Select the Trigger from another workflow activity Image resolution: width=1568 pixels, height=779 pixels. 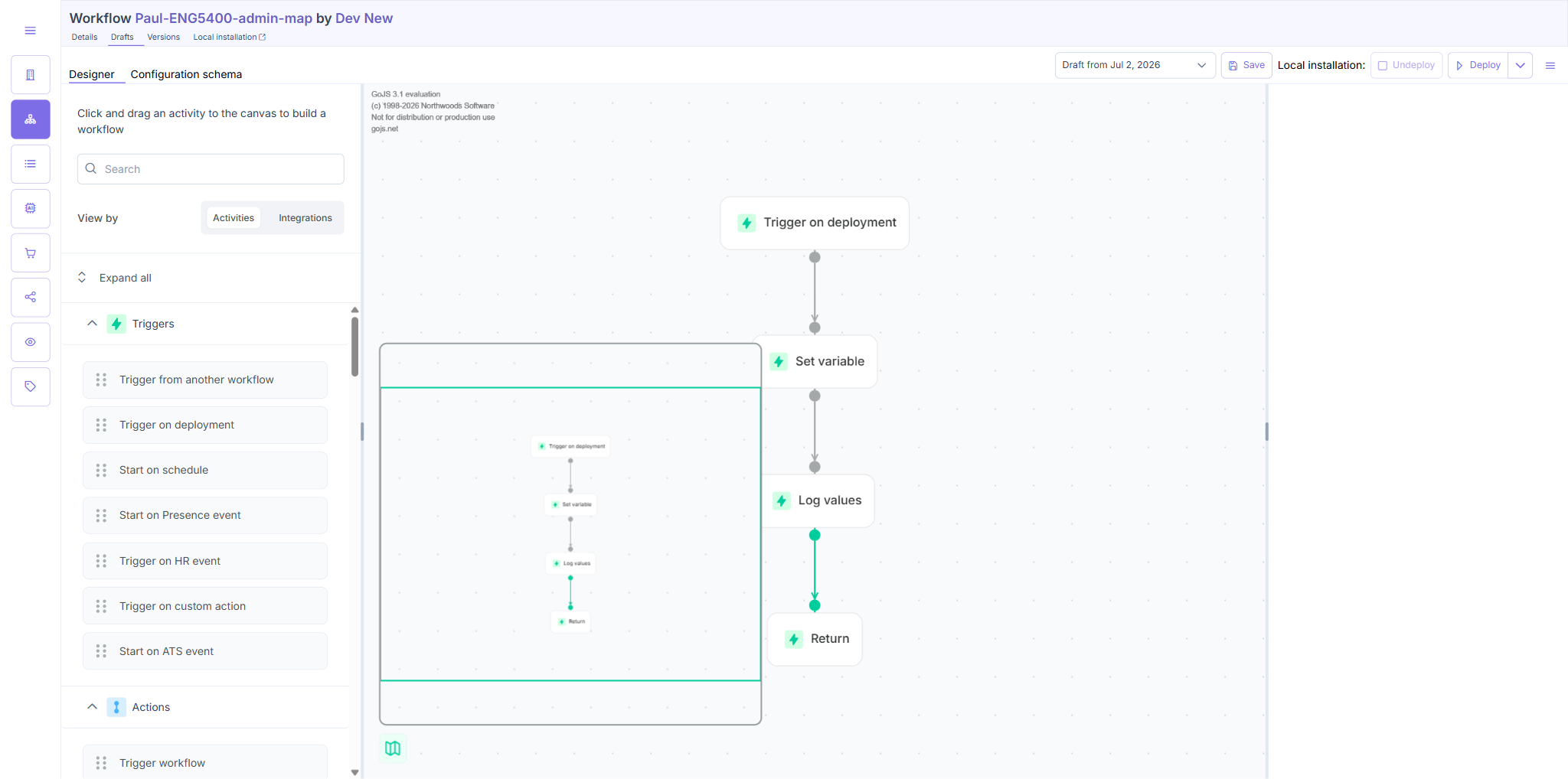(205, 380)
